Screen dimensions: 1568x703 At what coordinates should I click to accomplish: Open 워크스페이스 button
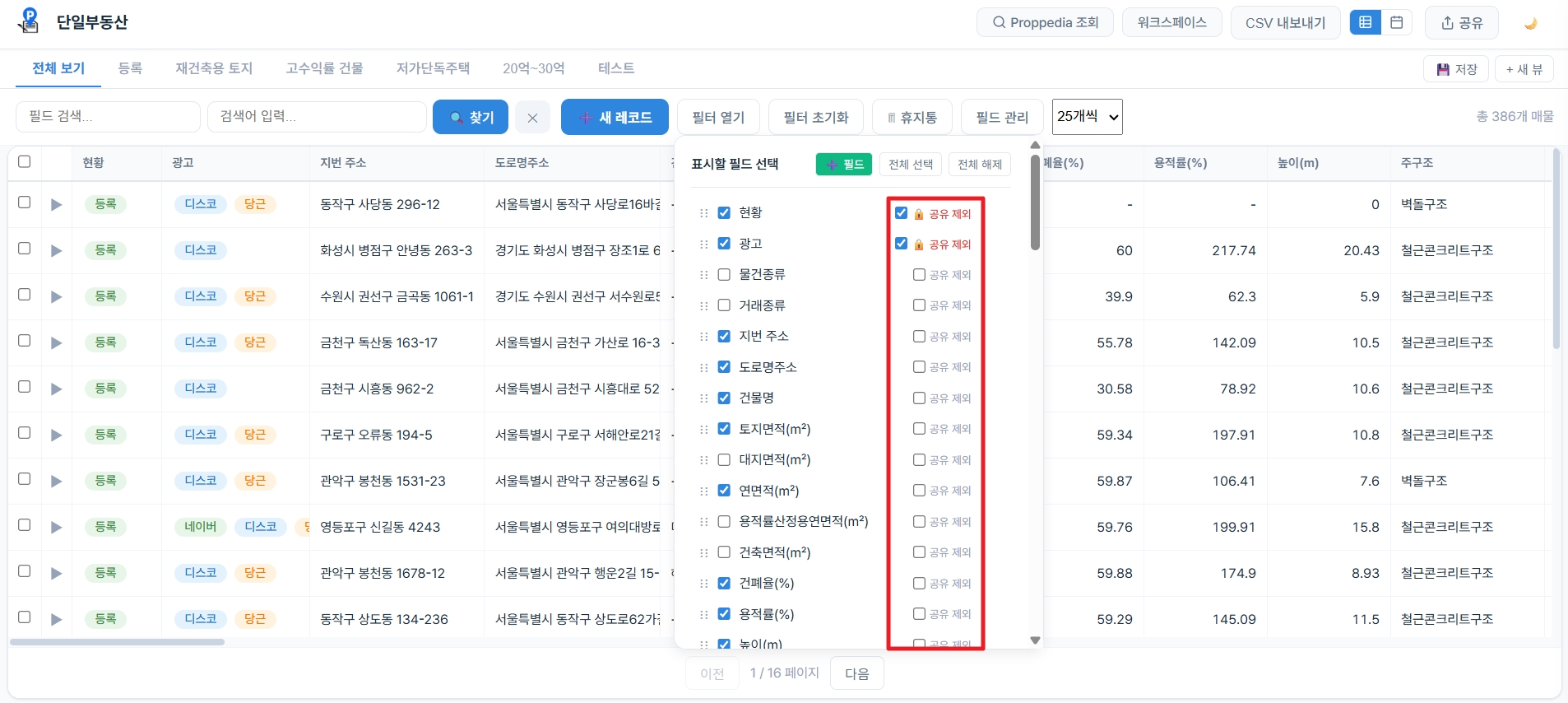(x=1171, y=22)
